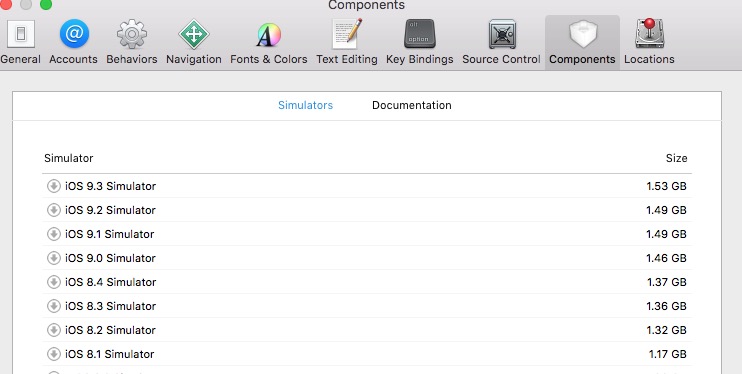
Task: Open the General preferences pane
Action: 20,43
